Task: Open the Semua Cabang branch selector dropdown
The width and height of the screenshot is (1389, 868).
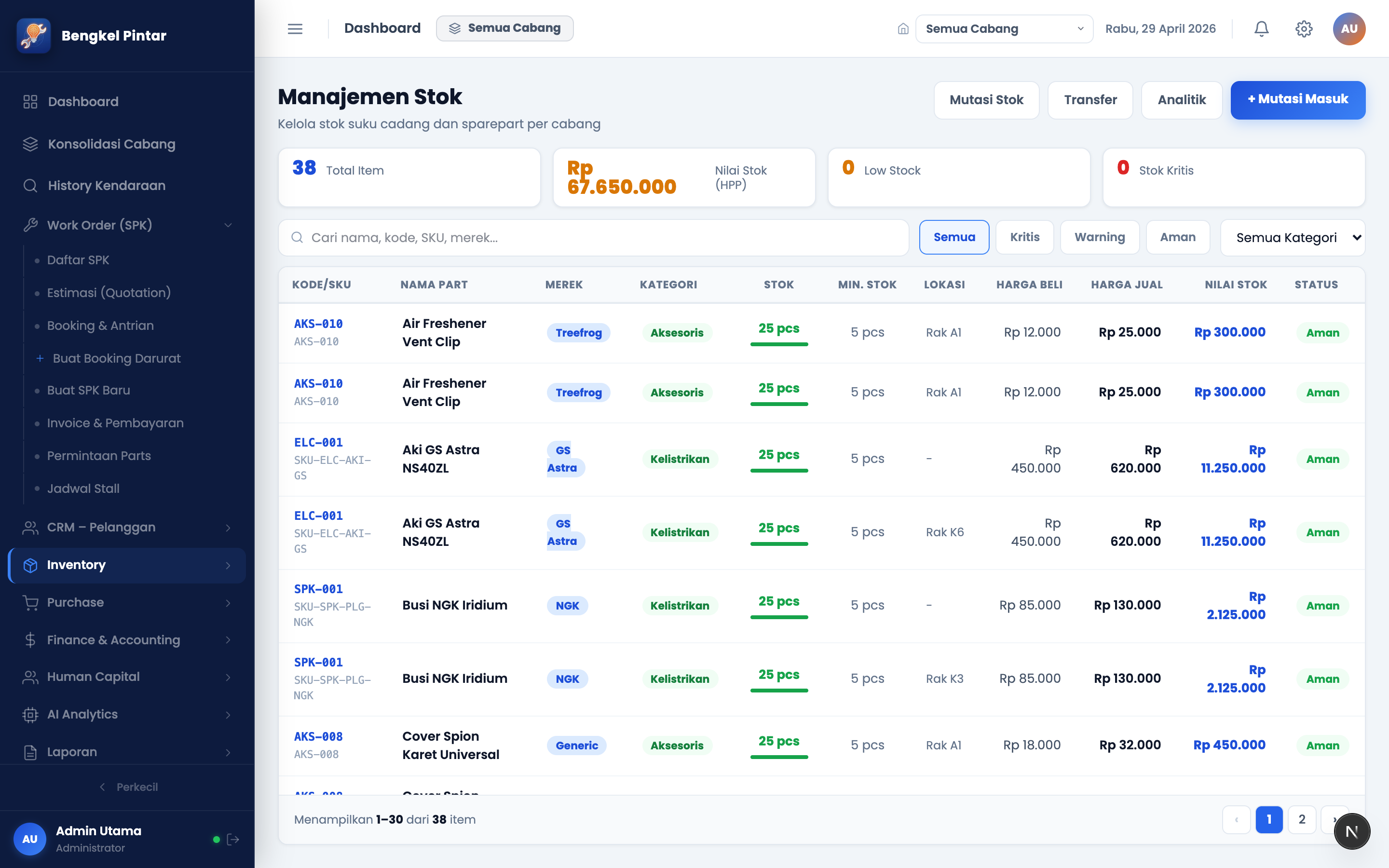Action: tap(1004, 29)
